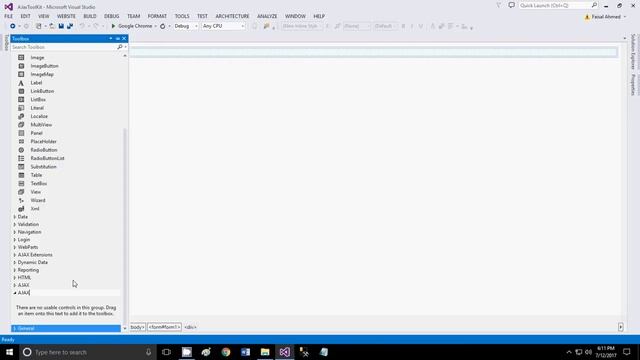Image resolution: width=640 pixels, height=360 pixels.
Task: Select the div tag in breadcrumb
Action: [x=190, y=327]
